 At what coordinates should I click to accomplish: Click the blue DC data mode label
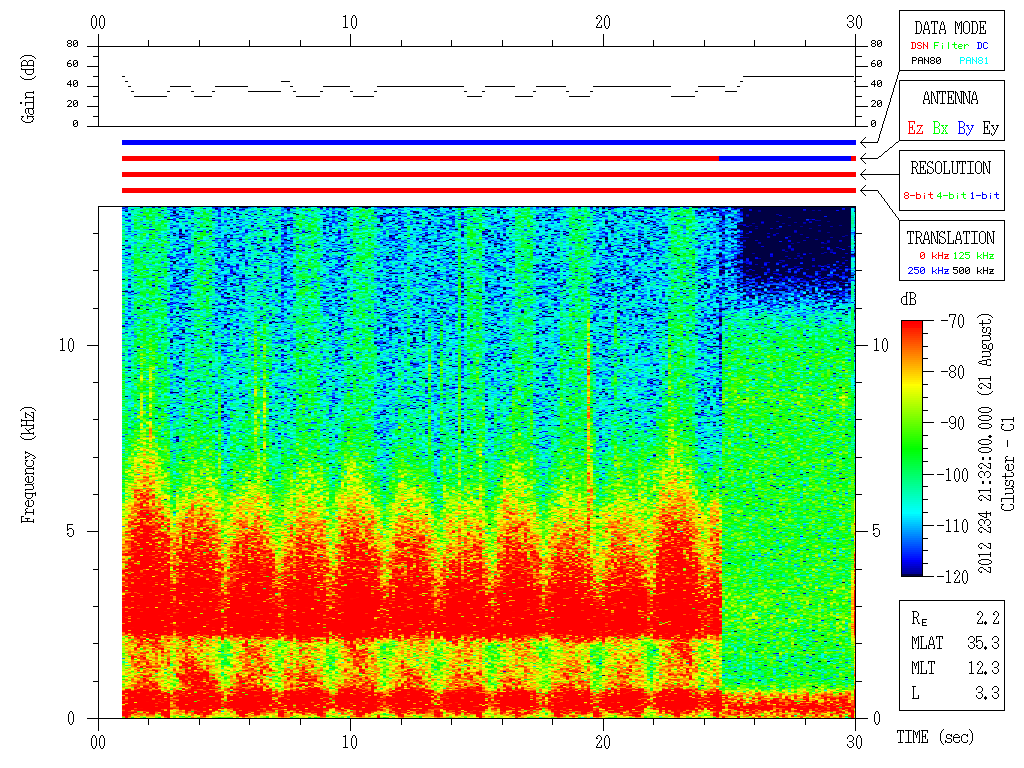982,46
